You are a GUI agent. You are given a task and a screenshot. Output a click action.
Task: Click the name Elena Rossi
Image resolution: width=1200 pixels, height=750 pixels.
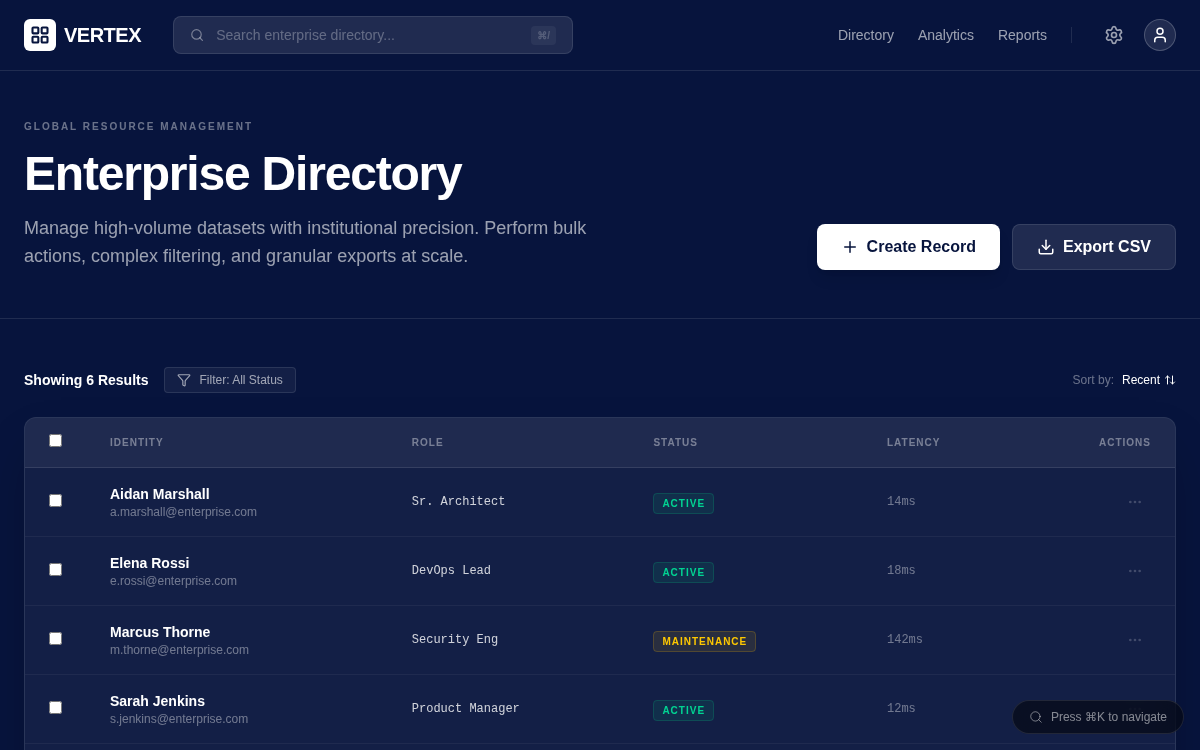pyautogui.click(x=149, y=563)
